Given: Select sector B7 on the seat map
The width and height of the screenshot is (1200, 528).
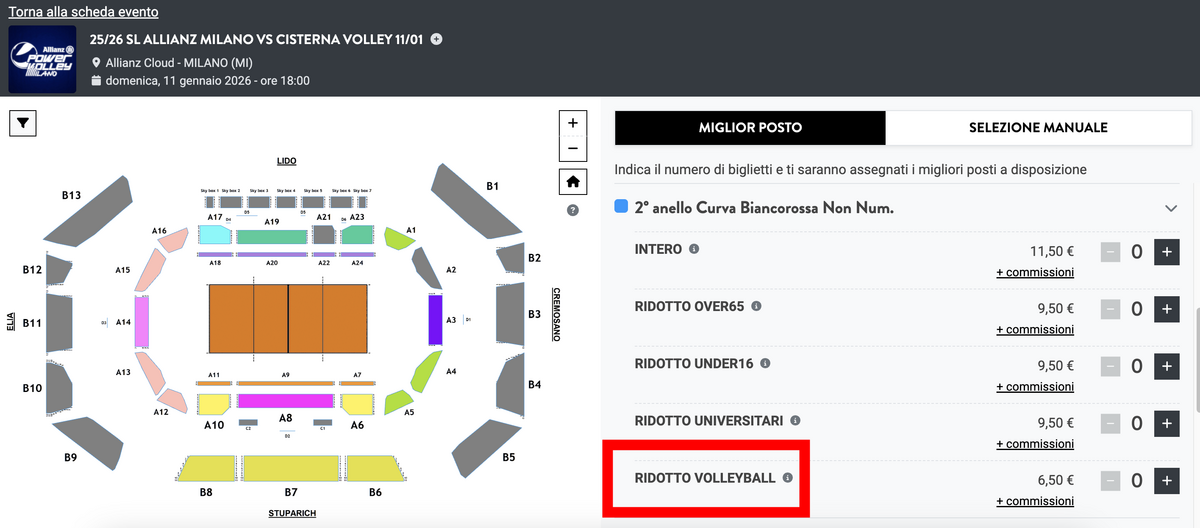Looking at the screenshot, I should [291, 470].
